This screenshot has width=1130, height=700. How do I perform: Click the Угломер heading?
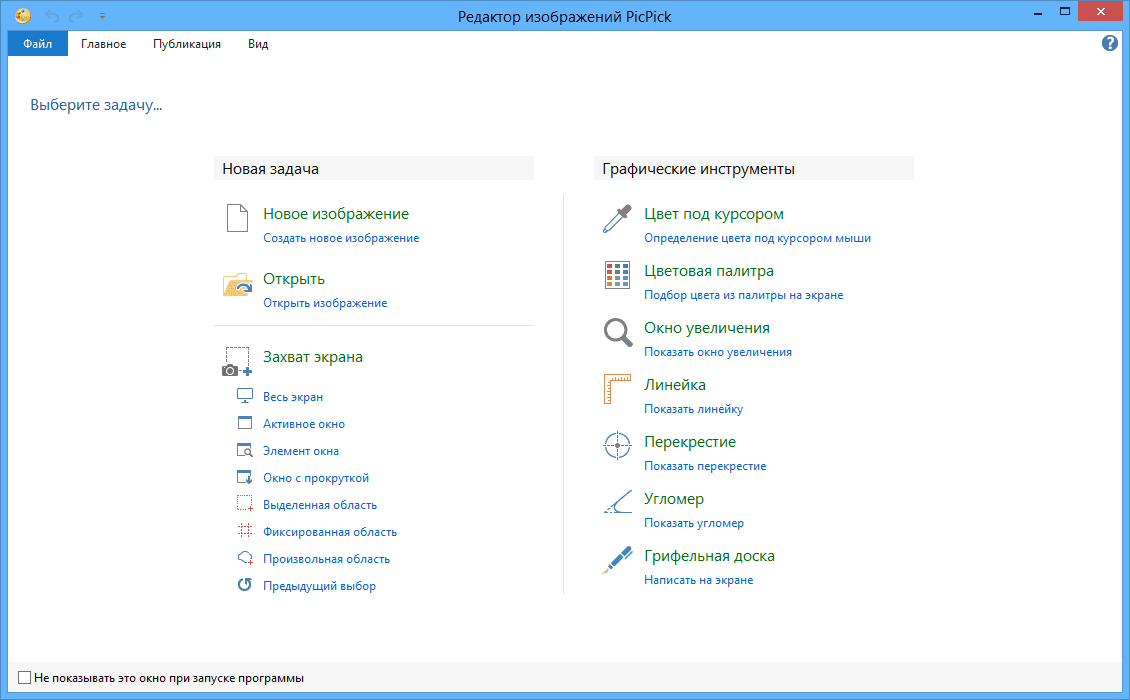pos(674,499)
